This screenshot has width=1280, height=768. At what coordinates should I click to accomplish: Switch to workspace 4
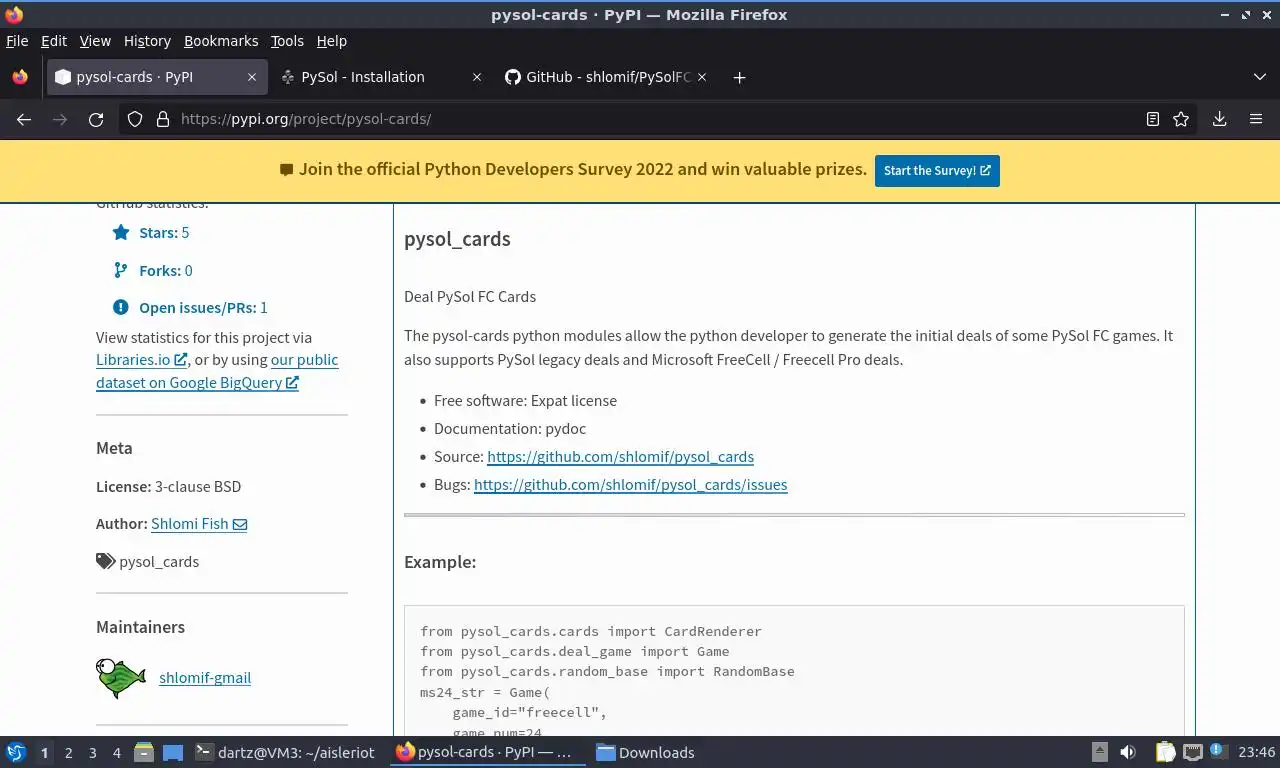pos(117,752)
